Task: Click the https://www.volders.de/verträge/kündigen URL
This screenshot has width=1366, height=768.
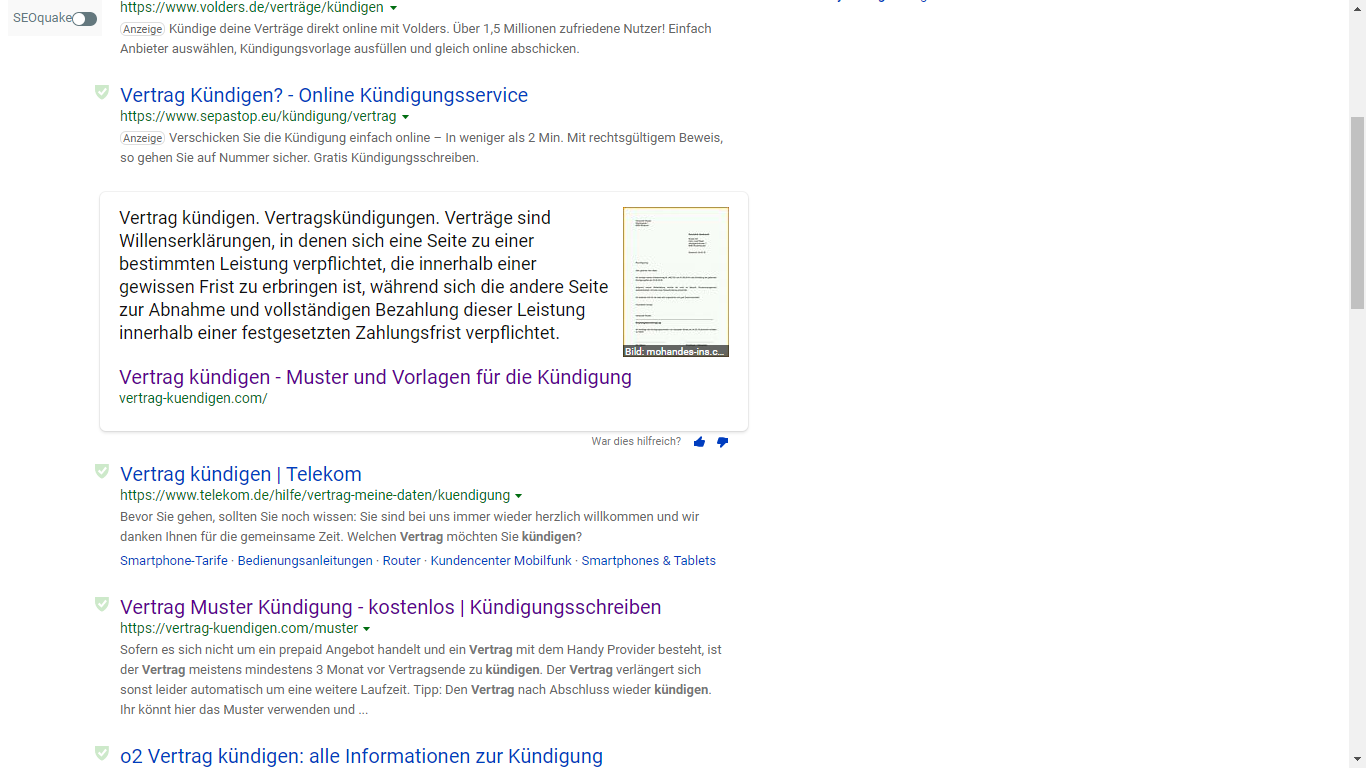Action: [252, 7]
